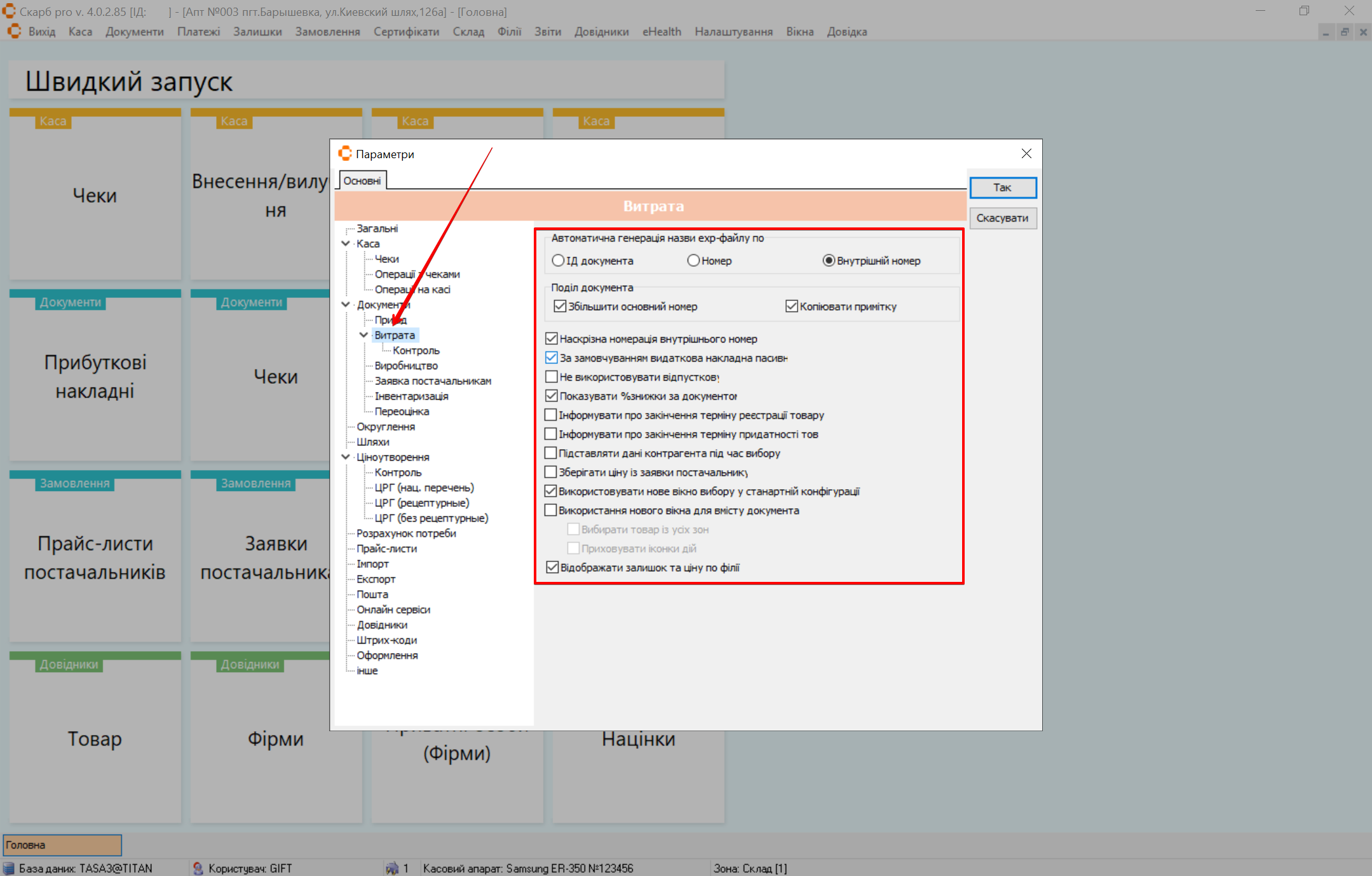The width and height of the screenshot is (1372, 876).
Task: Select Інвентаризація in settings tree
Action: [411, 396]
